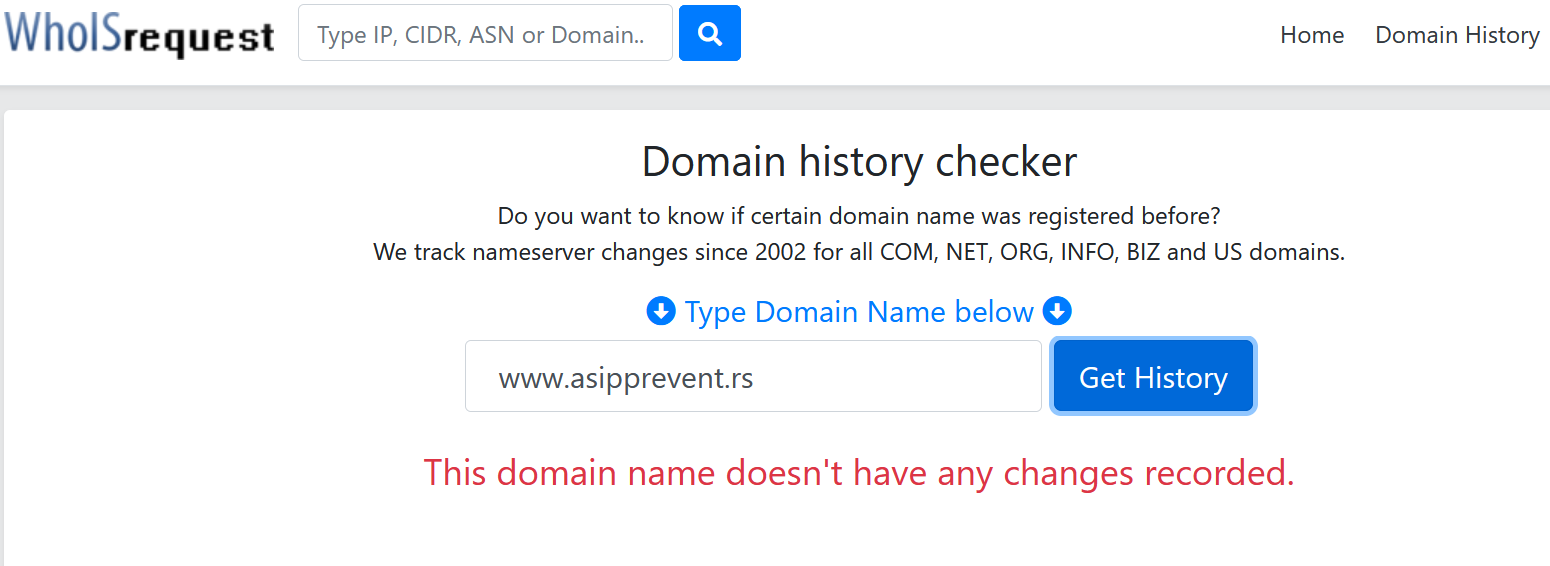Go to the Home page link
Screen dimensions: 1550x566
(1312, 35)
